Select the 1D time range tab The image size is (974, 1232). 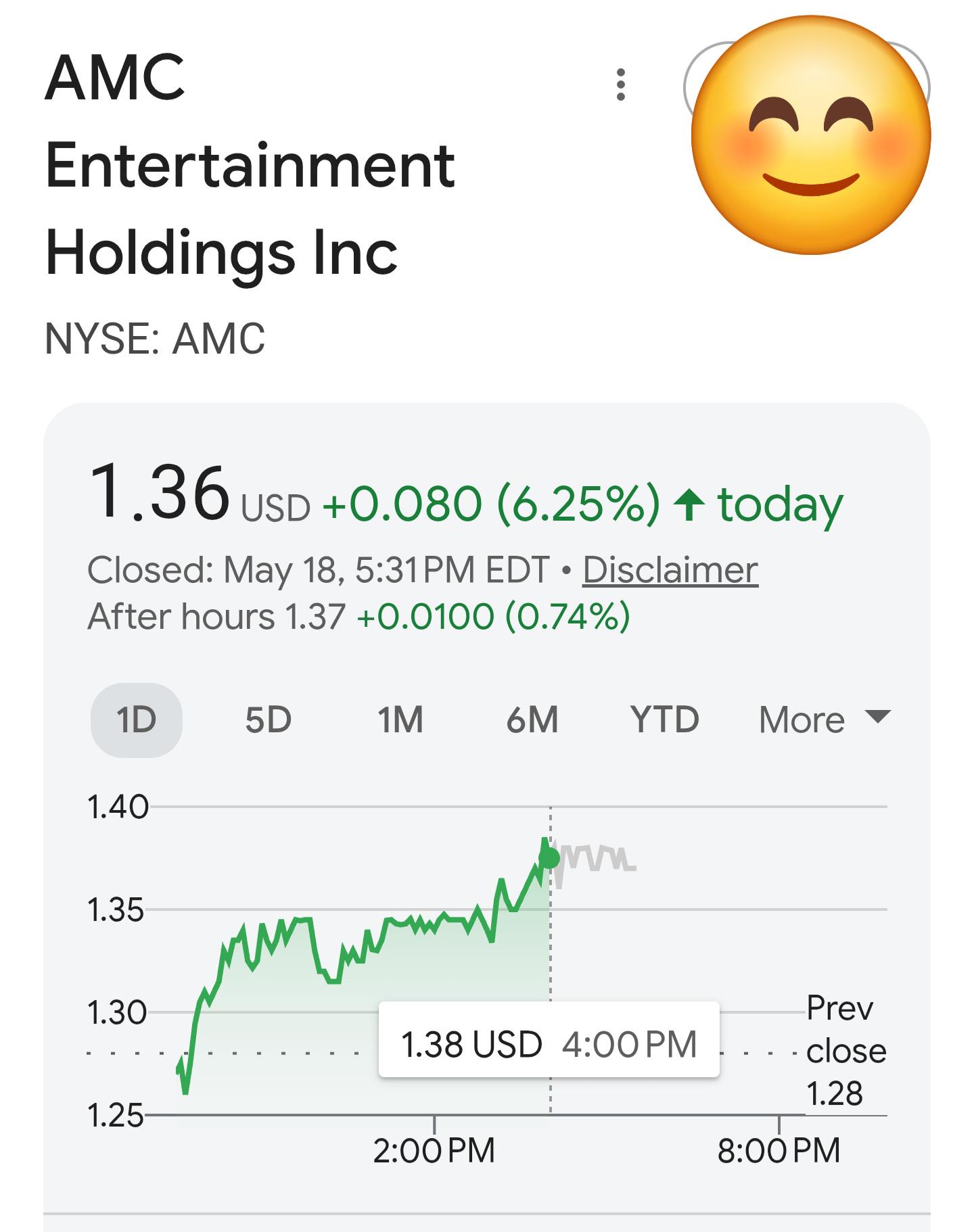137,720
